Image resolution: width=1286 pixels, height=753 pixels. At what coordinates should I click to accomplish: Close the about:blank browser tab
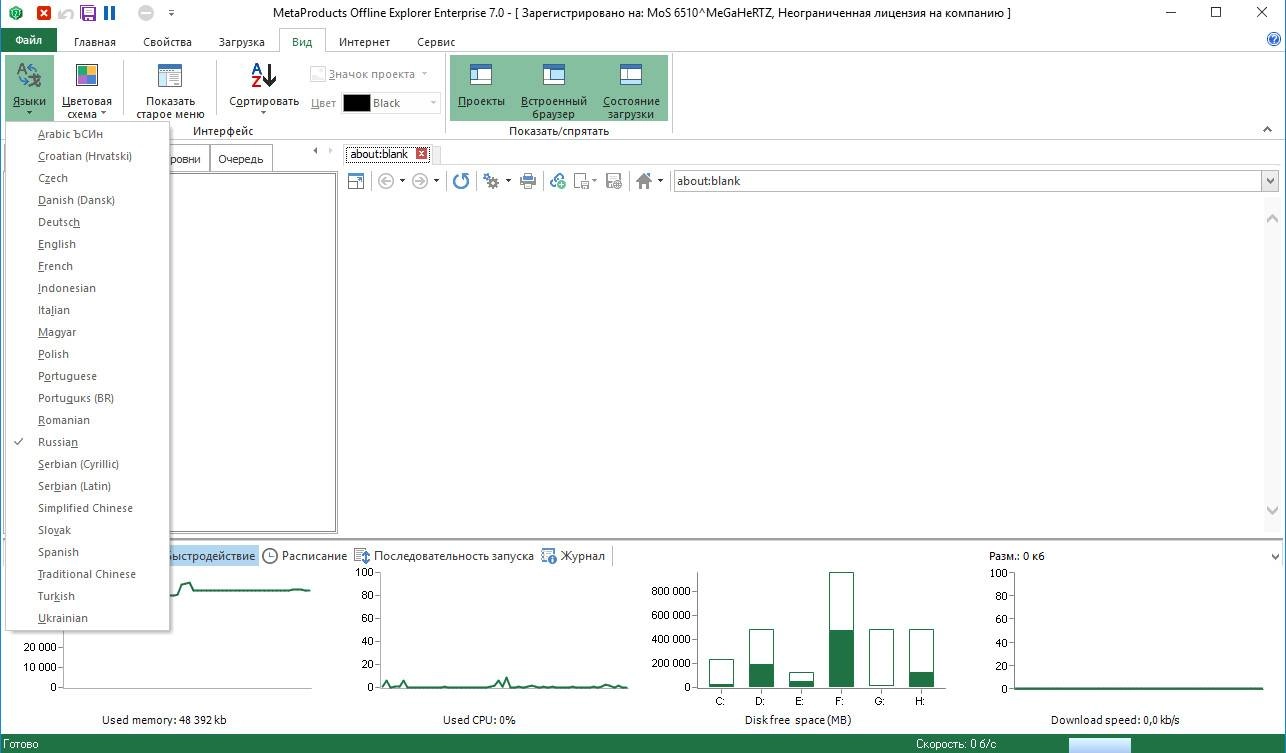421,154
